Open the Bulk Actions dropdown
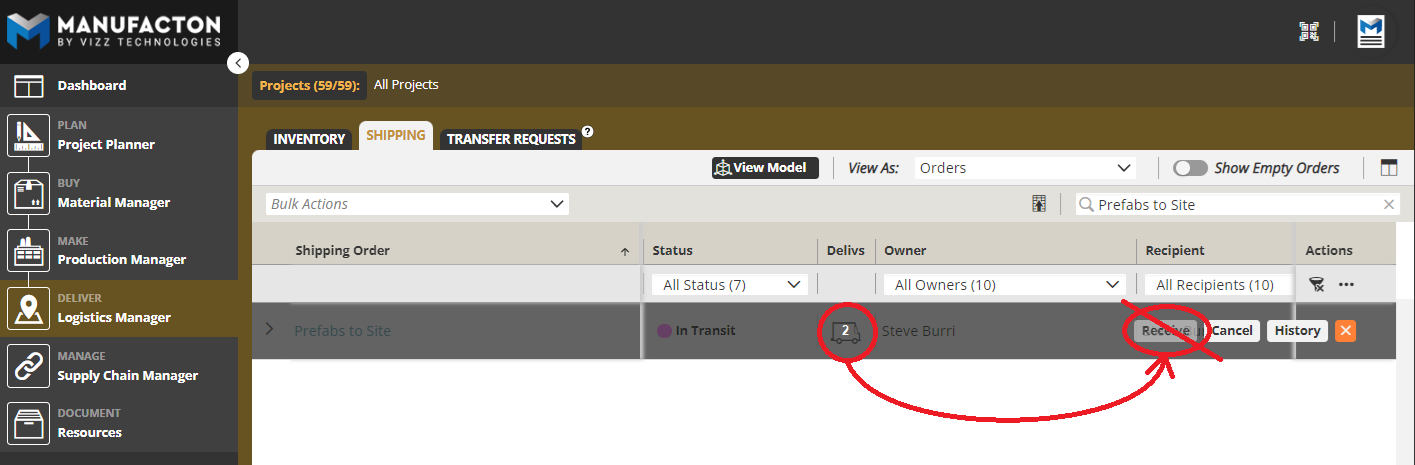Image resolution: width=1415 pixels, height=465 pixels. 417,204
